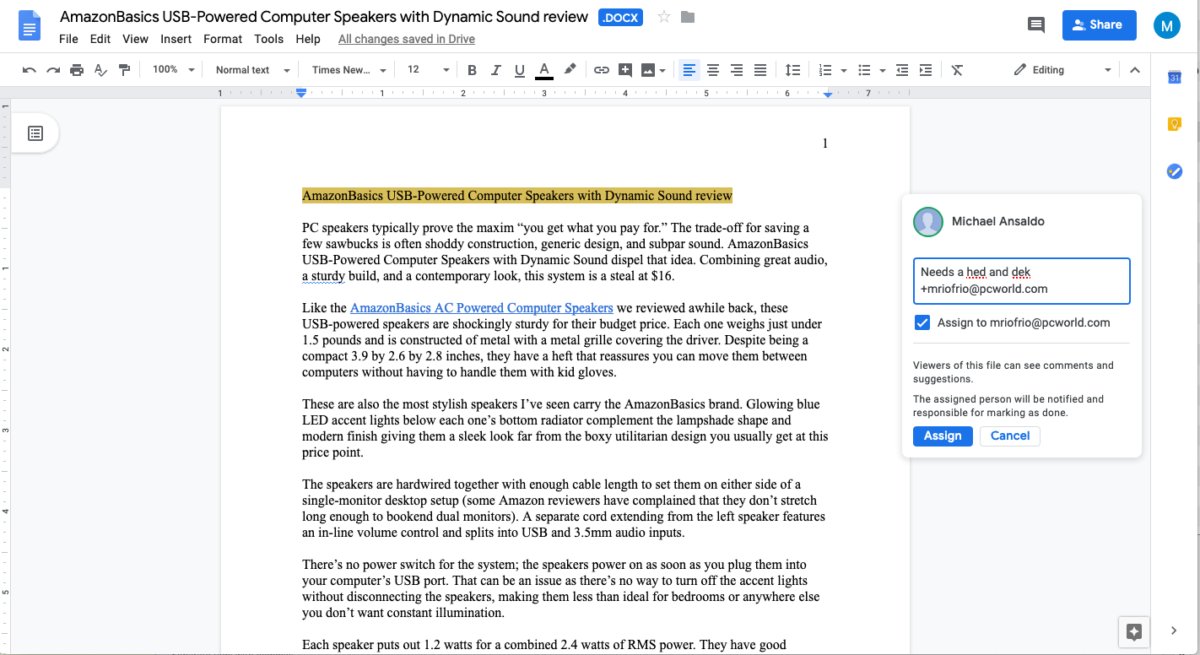1200x655 pixels.
Task: Apply bulleted list
Action: point(865,70)
